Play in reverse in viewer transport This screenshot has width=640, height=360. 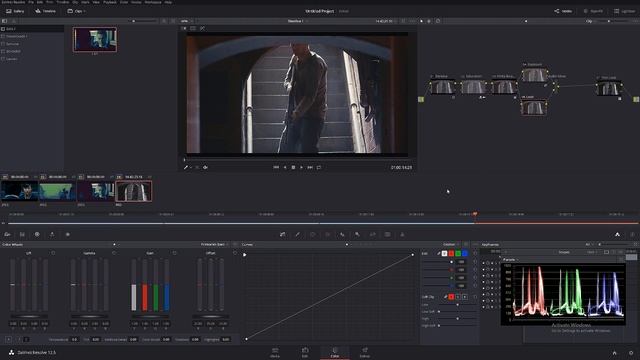pos(285,167)
